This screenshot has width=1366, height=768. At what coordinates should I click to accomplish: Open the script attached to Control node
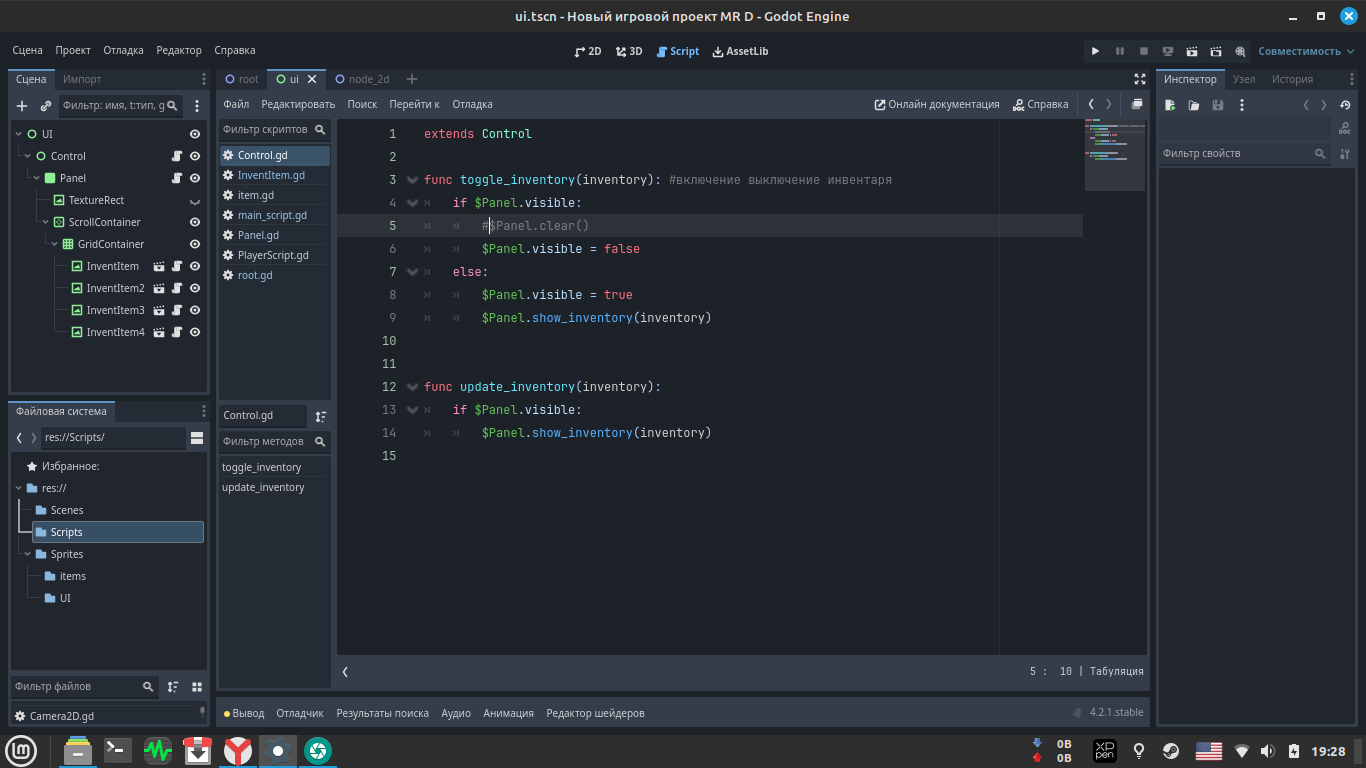coord(177,156)
